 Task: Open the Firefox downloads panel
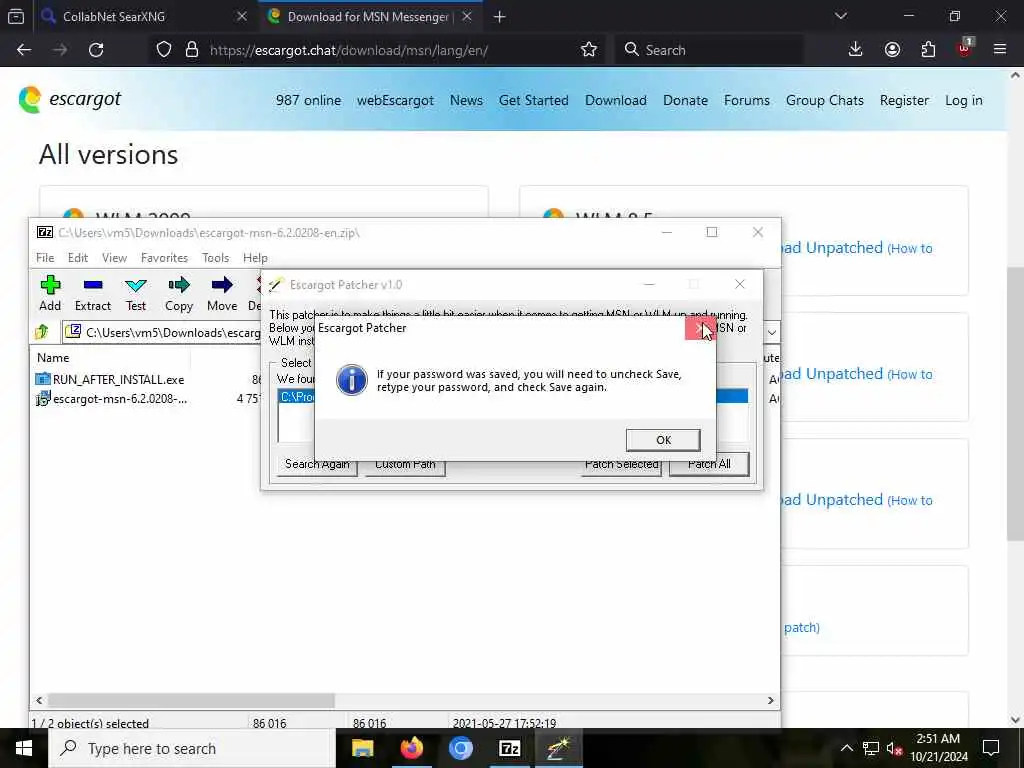click(856, 50)
